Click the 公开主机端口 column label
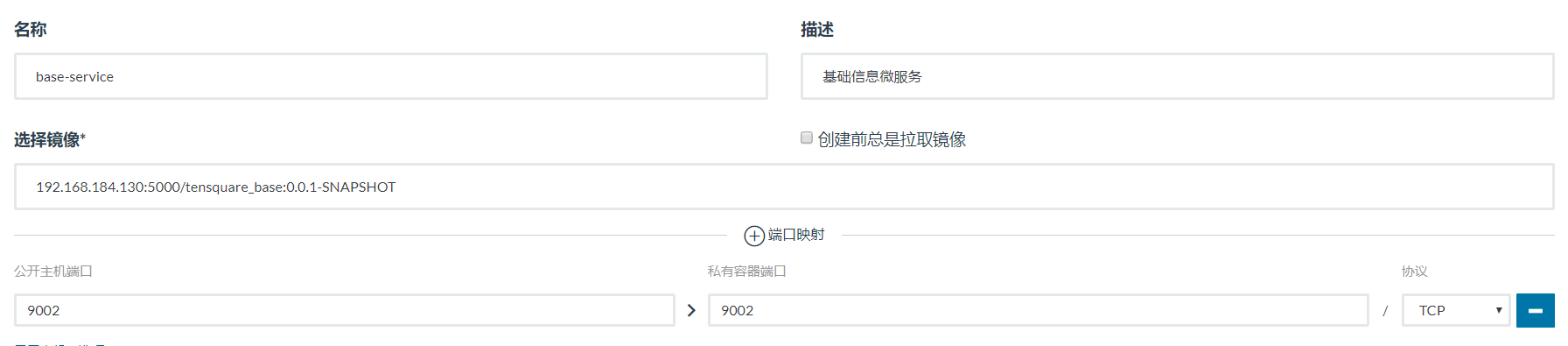 click(53, 272)
